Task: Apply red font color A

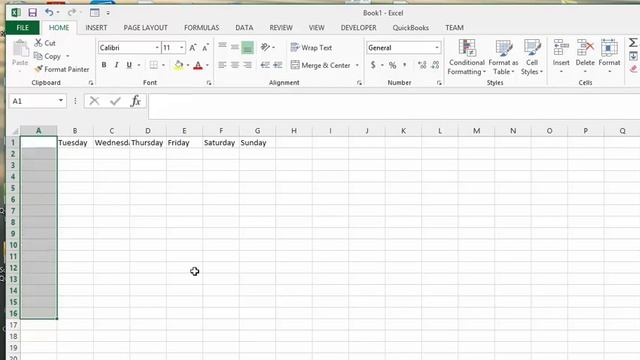Action: 198,65
